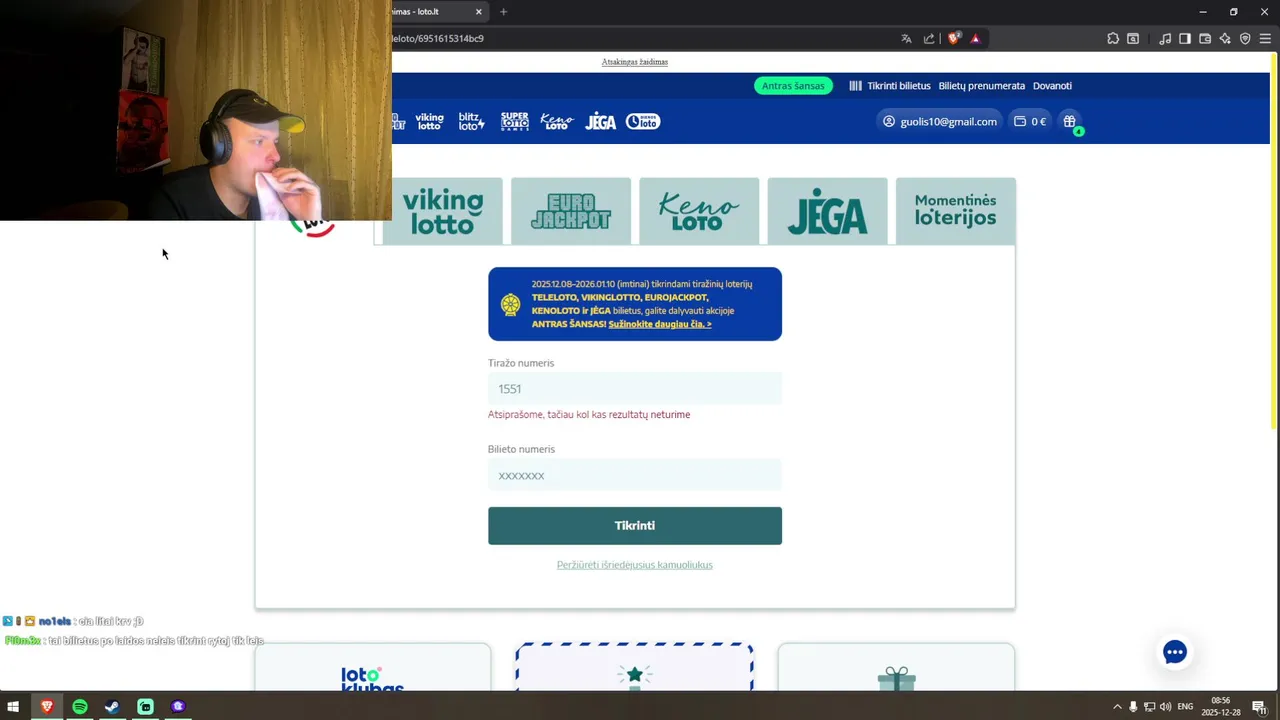Screen dimensions: 1280x720
Task: Show hidden system tray icons
Action: 1117,707
